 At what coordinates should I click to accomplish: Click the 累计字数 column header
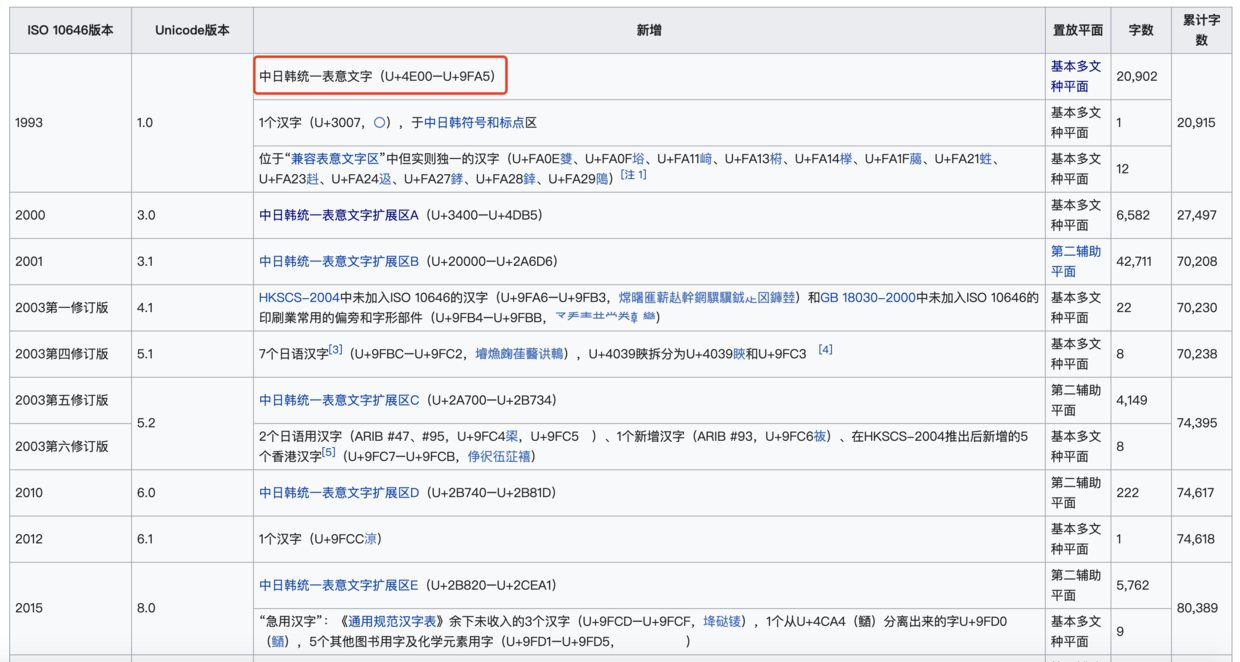[1201, 30]
